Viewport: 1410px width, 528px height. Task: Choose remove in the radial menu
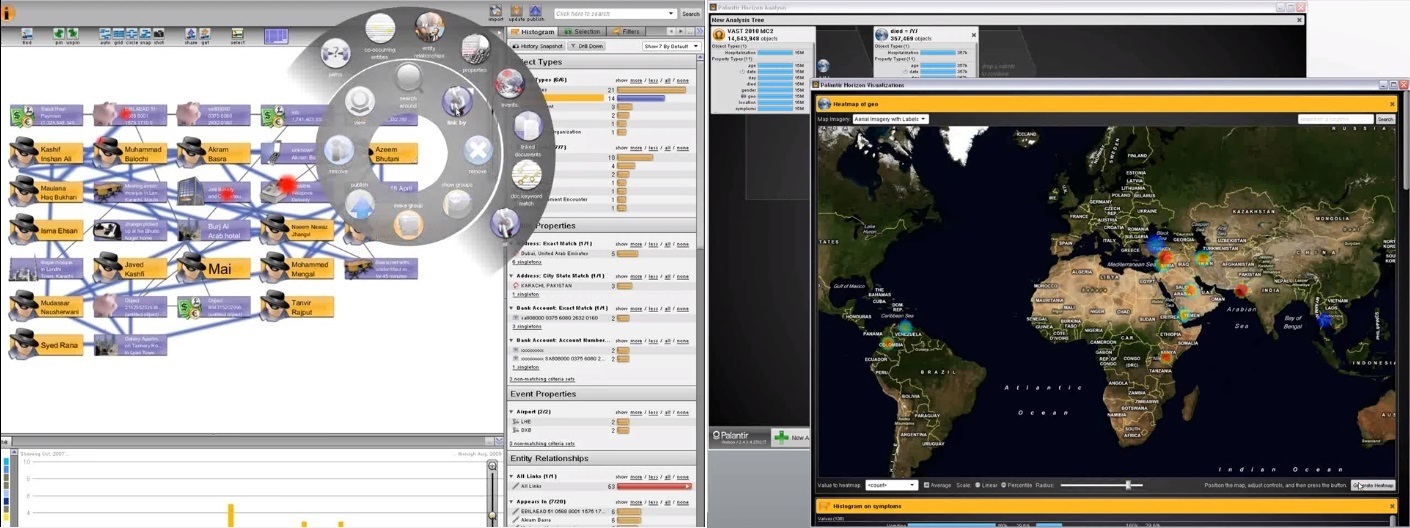479,151
